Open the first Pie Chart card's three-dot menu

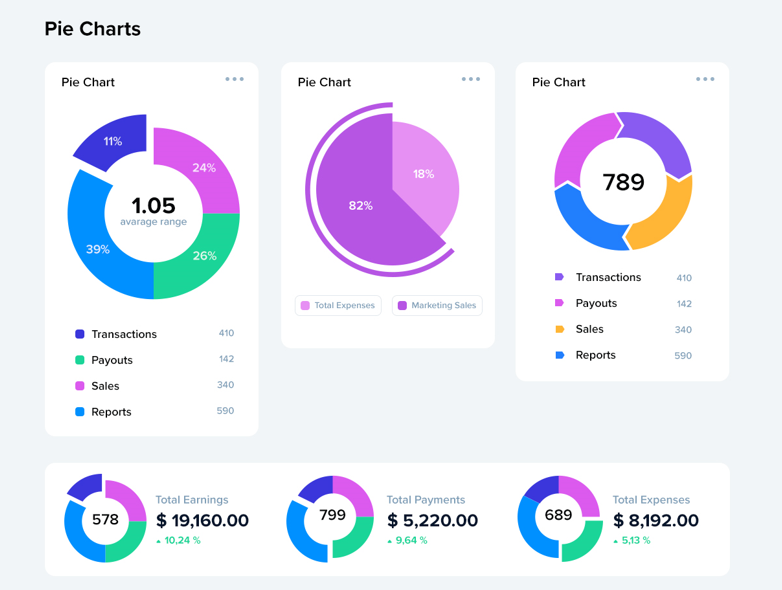(234, 79)
